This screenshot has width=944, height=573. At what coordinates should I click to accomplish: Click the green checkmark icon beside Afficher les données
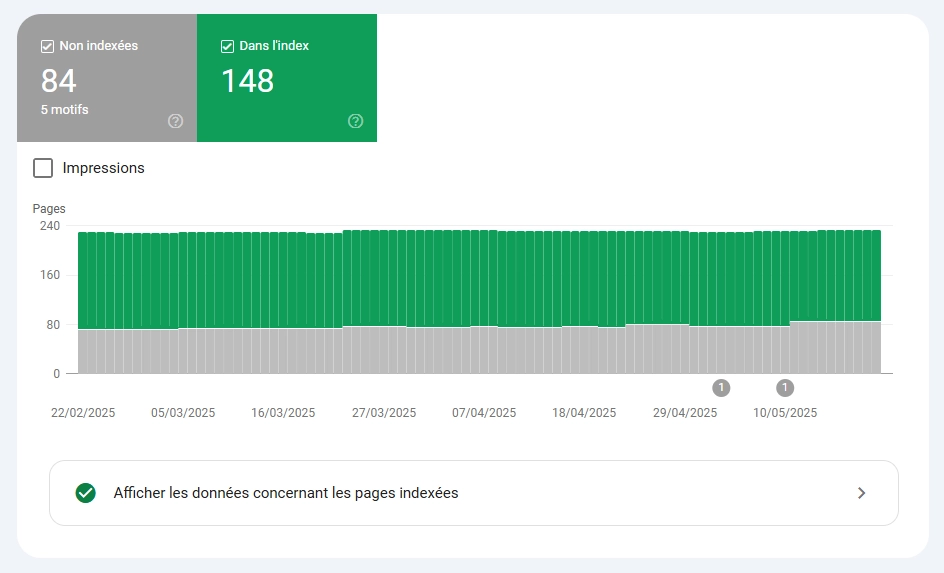click(86, 493)
